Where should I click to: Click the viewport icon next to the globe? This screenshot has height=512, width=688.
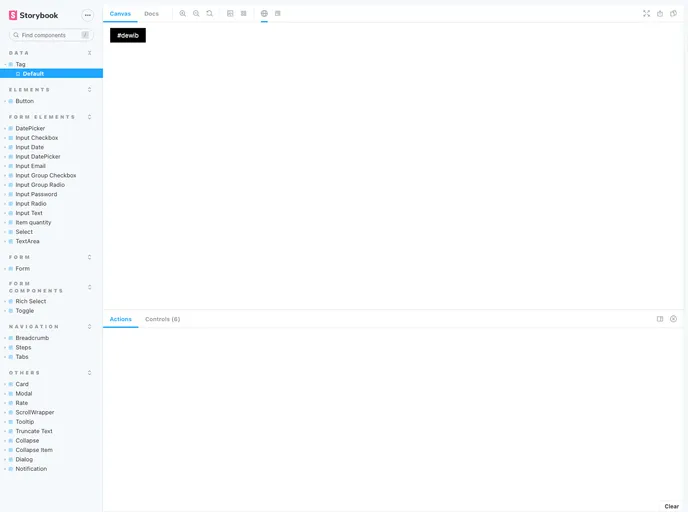pyautogui.click(x=278, y=14)
